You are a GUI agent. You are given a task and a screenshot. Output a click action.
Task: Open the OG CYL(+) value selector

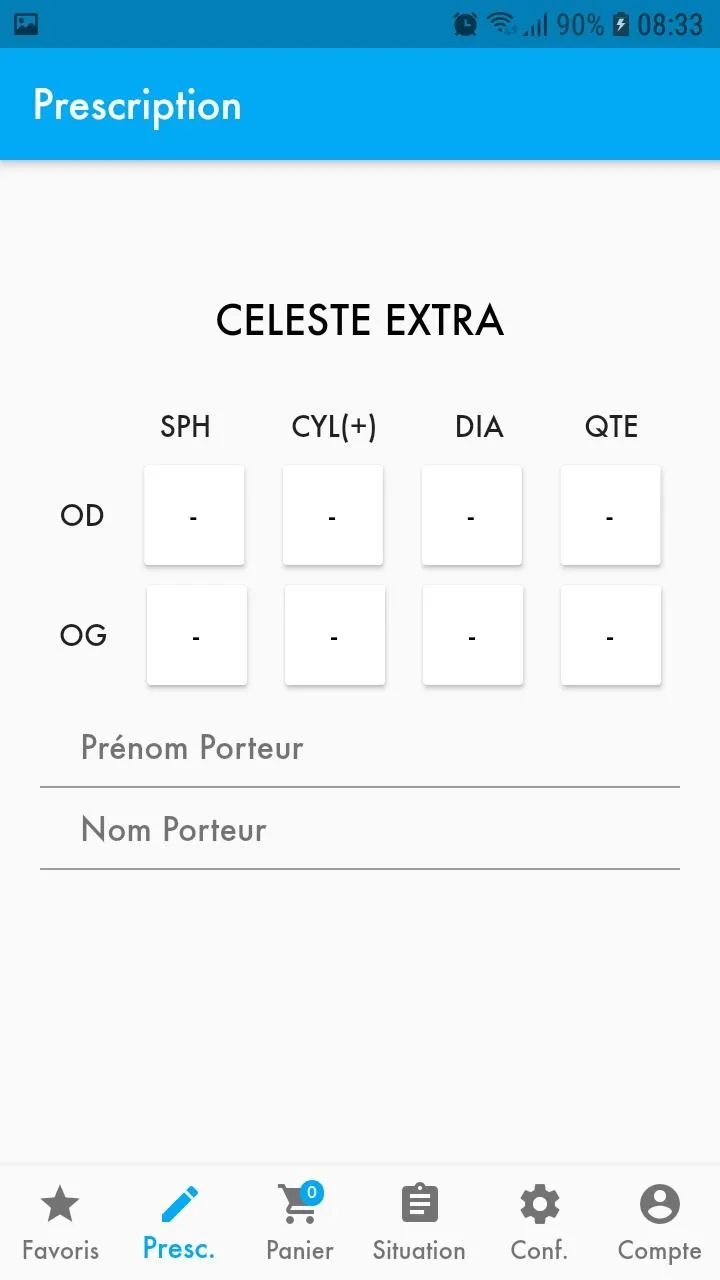334,635
